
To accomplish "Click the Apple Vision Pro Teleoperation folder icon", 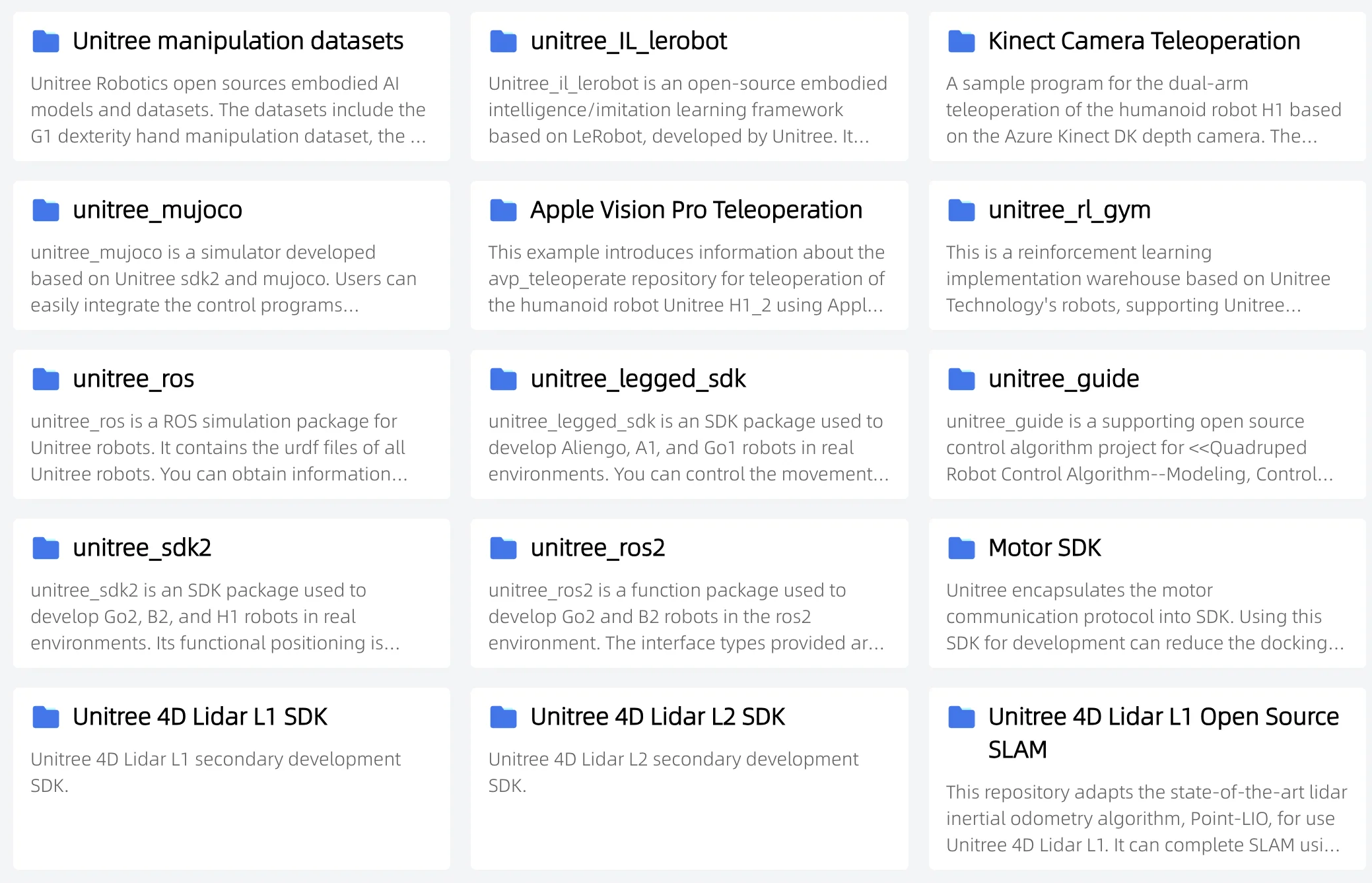I will [x=503, y=210].
